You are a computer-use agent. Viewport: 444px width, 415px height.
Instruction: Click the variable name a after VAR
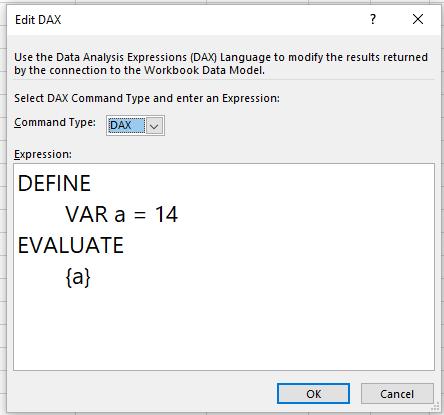pyautogui.click(x=120, y=215)
